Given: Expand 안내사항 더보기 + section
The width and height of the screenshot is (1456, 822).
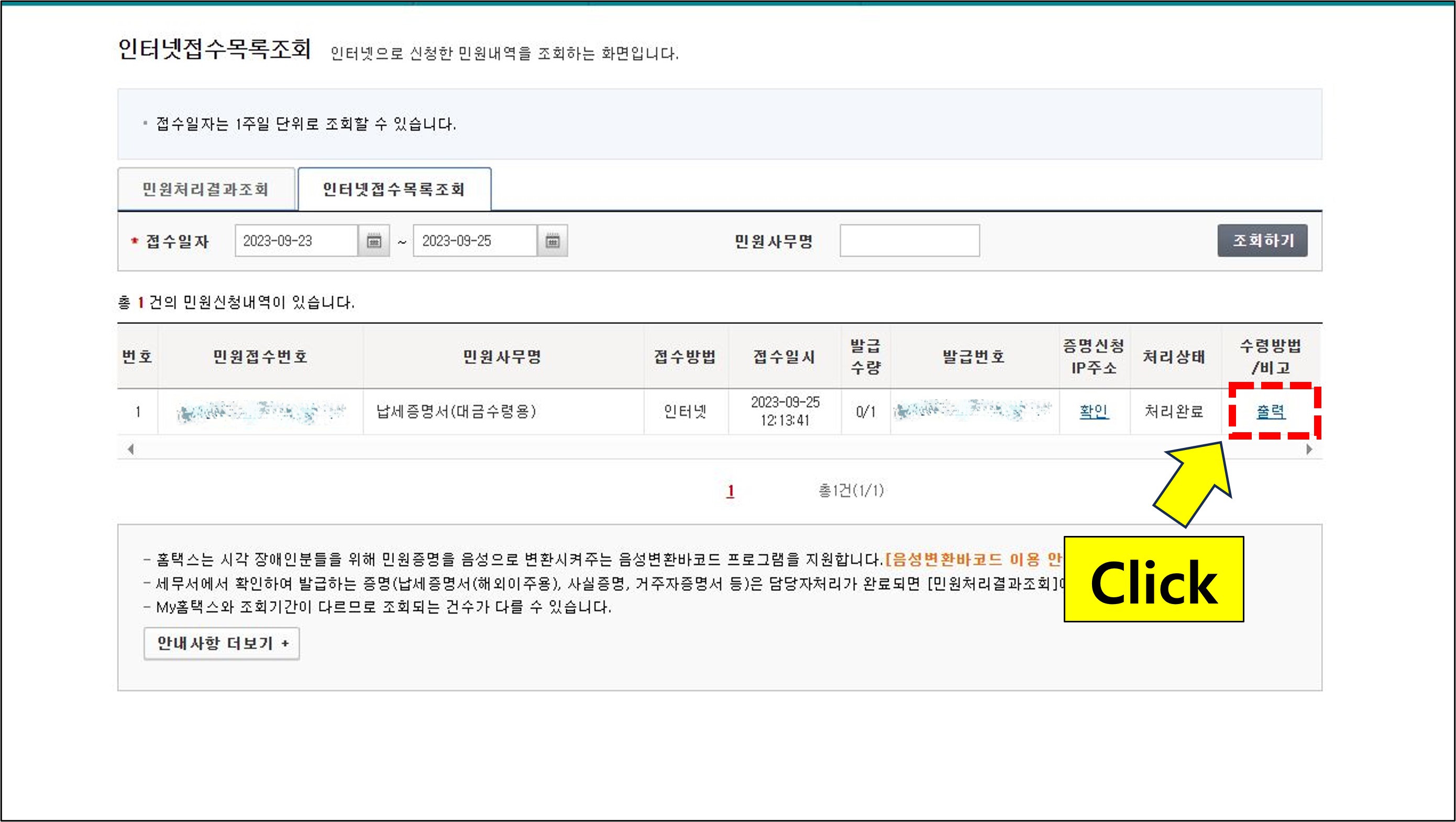Looking at the screenshot, I should [x=222, y=643].
